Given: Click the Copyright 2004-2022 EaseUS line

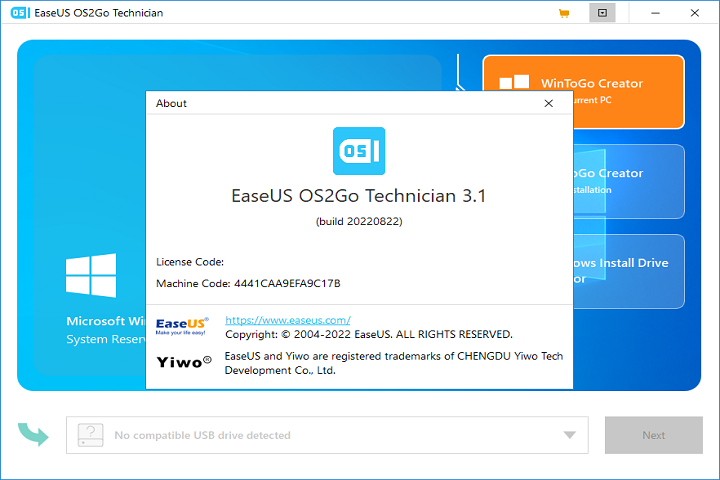Looking at the screenshot, I should coord(369,334).
